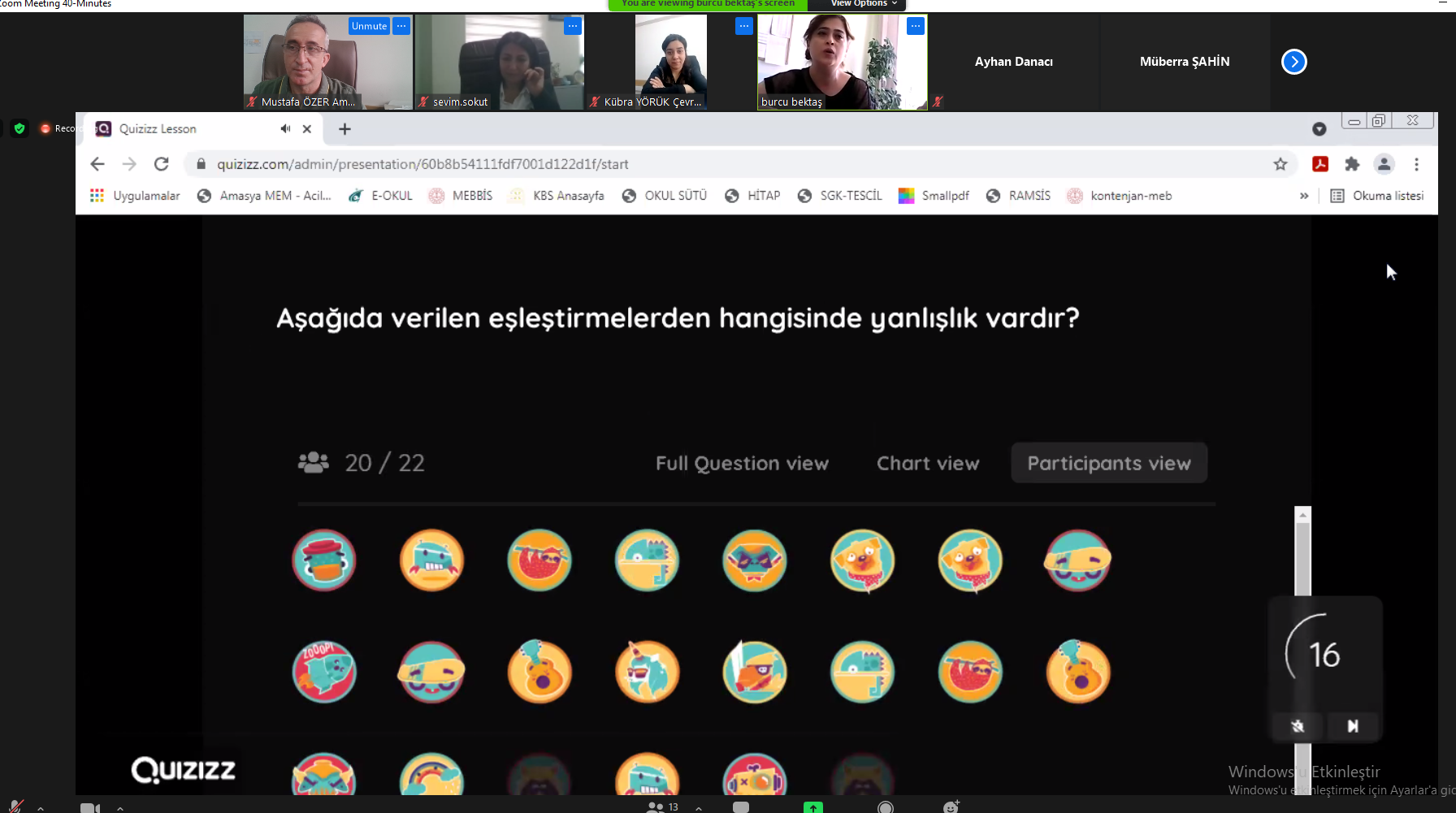Click the Quizizz timer showing 16
The height and width of the screenshot is (813, 1456).
[1324, 655]
